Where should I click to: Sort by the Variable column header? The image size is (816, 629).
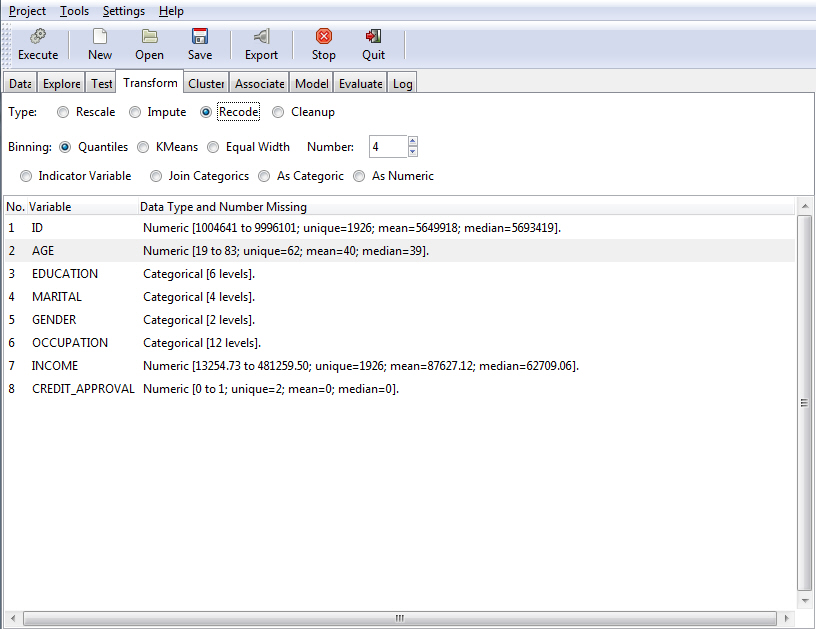[82, 207]
